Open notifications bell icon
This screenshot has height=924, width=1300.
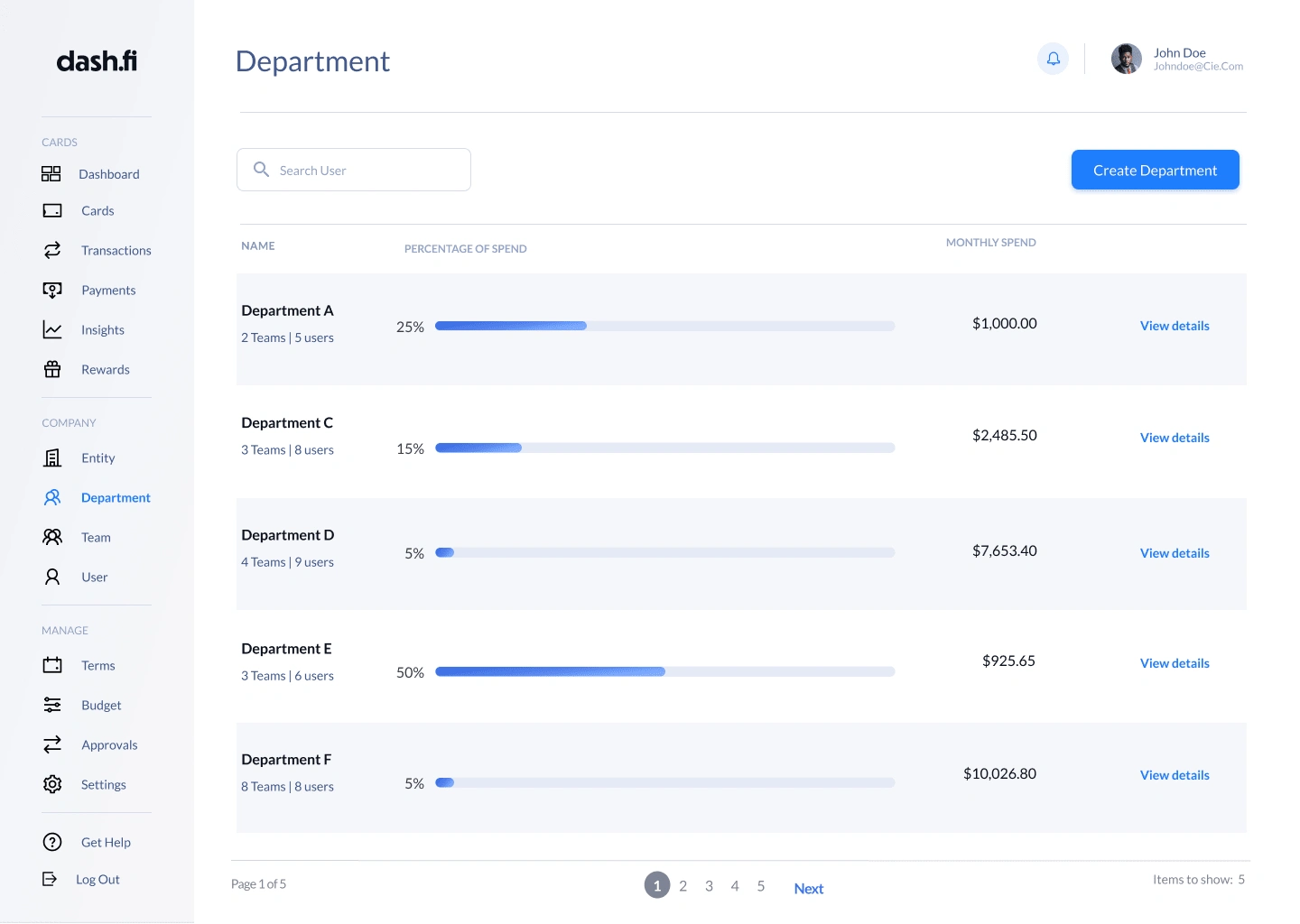point(1053,59)
